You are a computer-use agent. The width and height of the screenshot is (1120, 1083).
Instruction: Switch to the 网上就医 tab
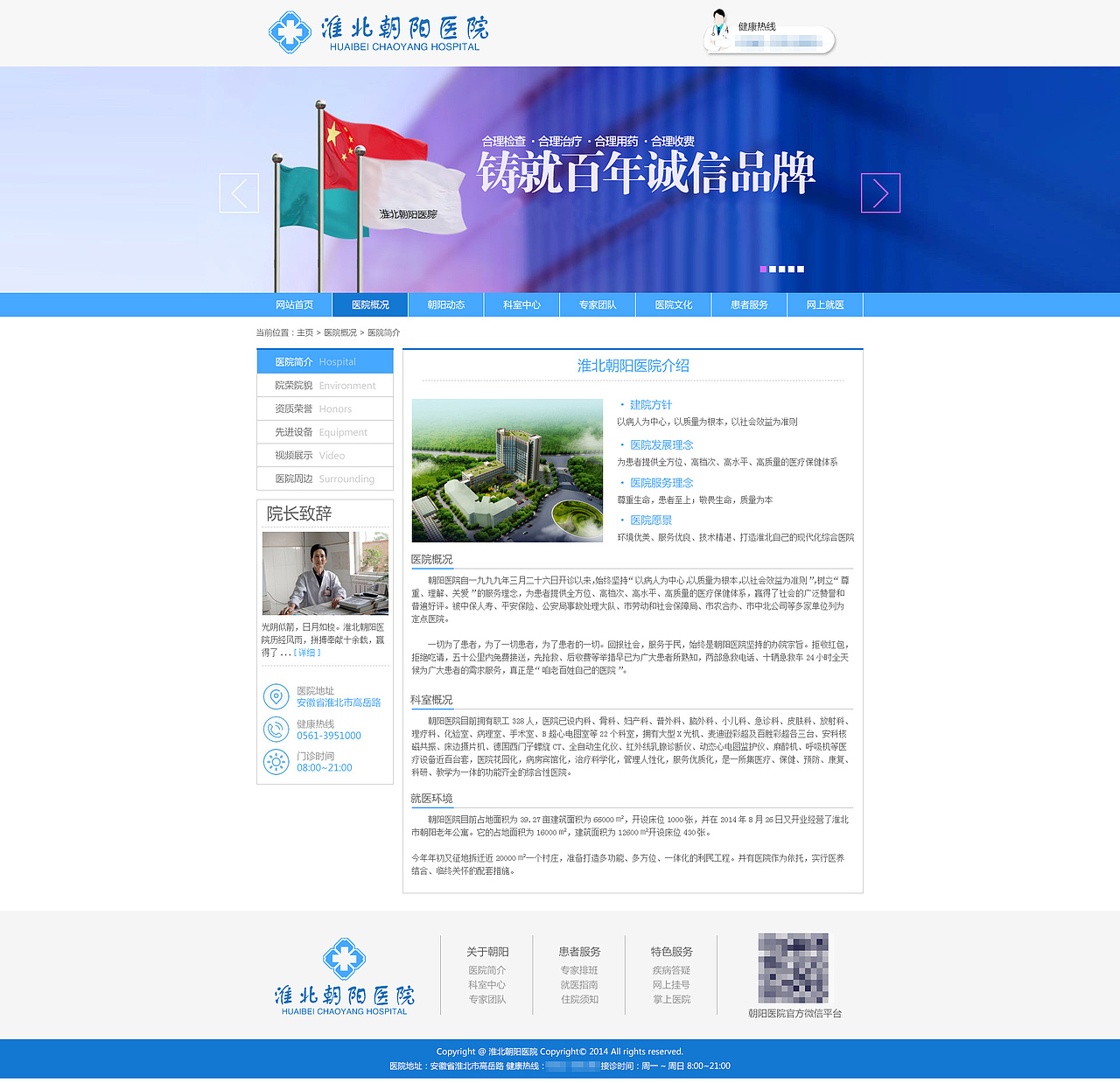click(824, 304)
